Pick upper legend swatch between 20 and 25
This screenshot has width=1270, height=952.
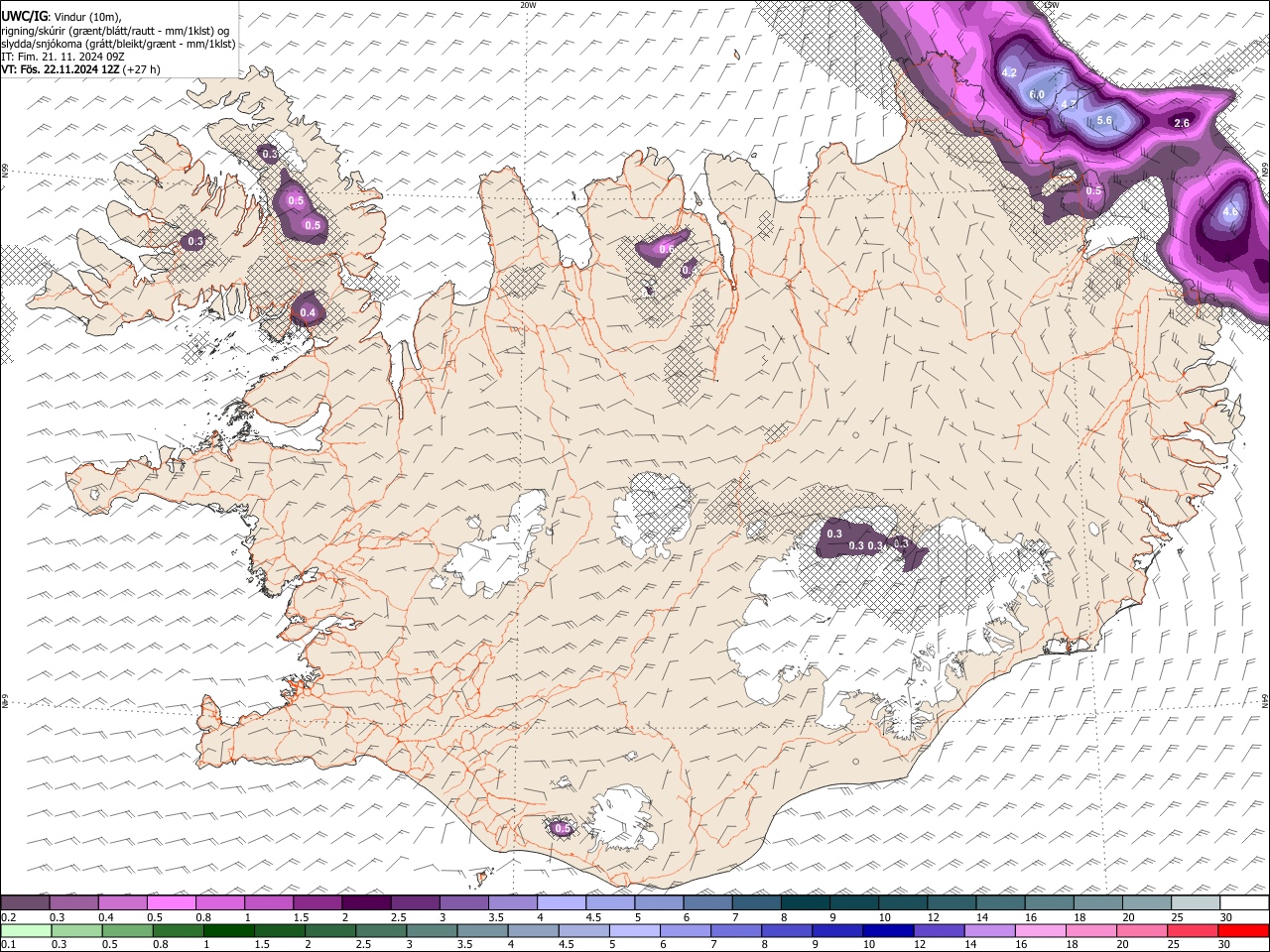(1146, 903)
